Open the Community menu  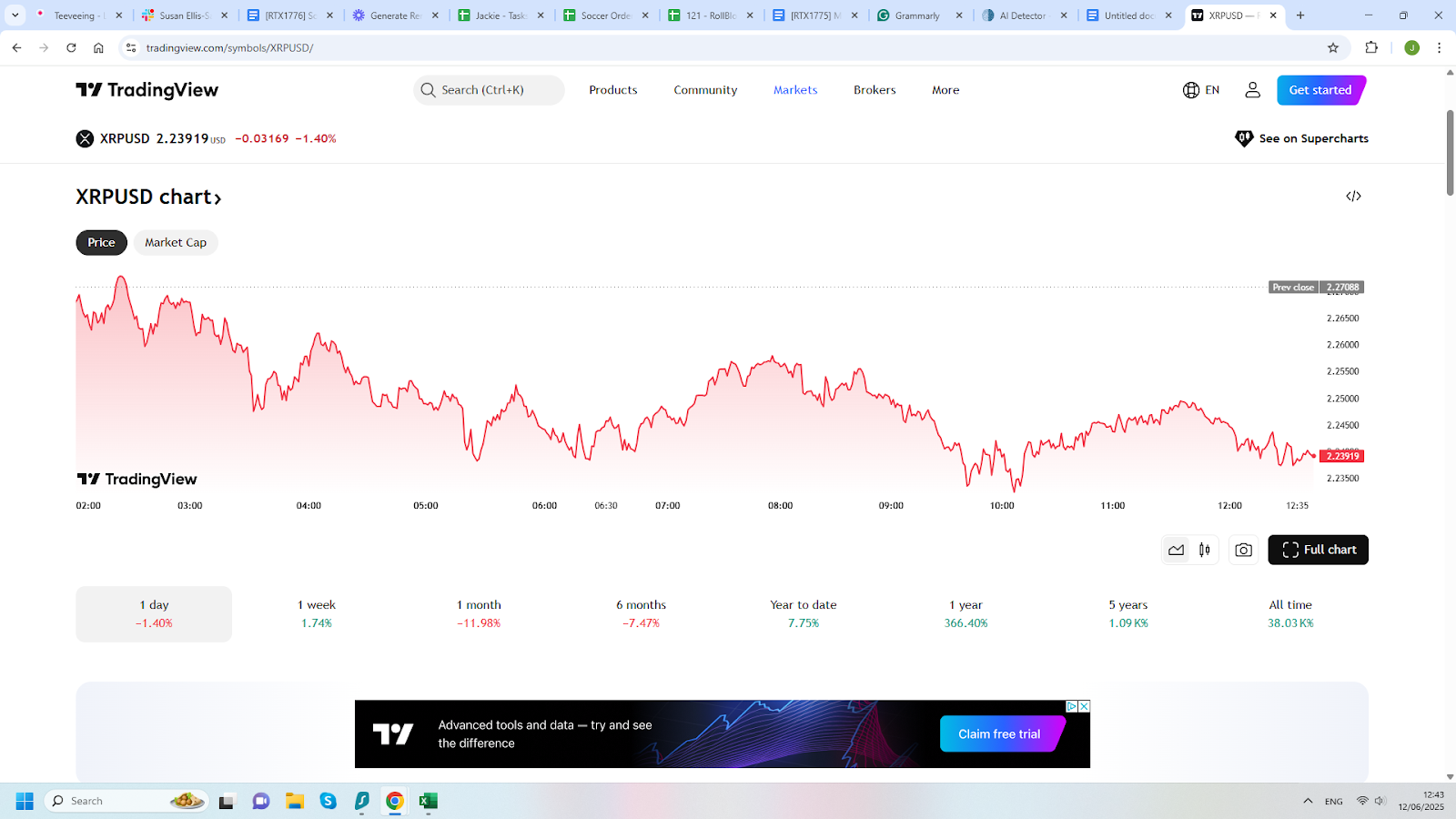pos(705,90)
